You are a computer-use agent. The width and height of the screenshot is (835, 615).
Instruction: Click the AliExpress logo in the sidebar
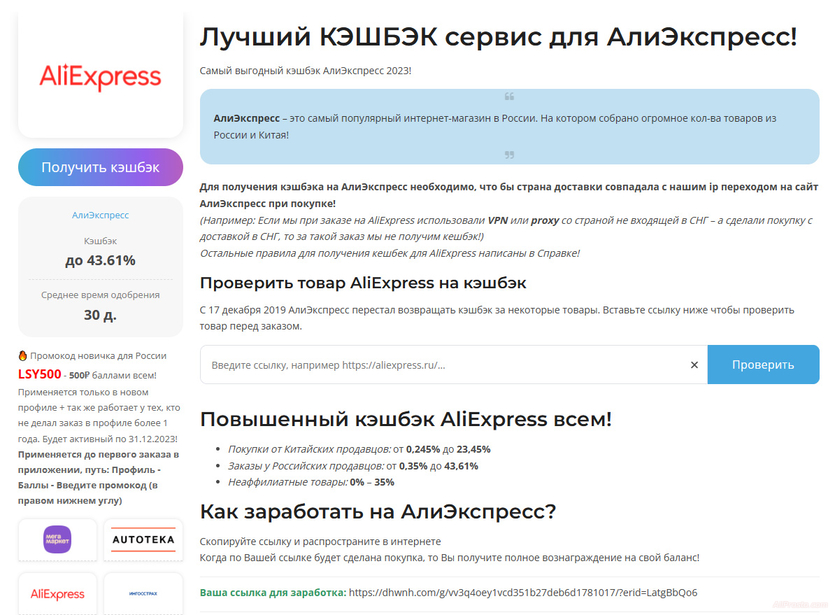coord(100,77)
